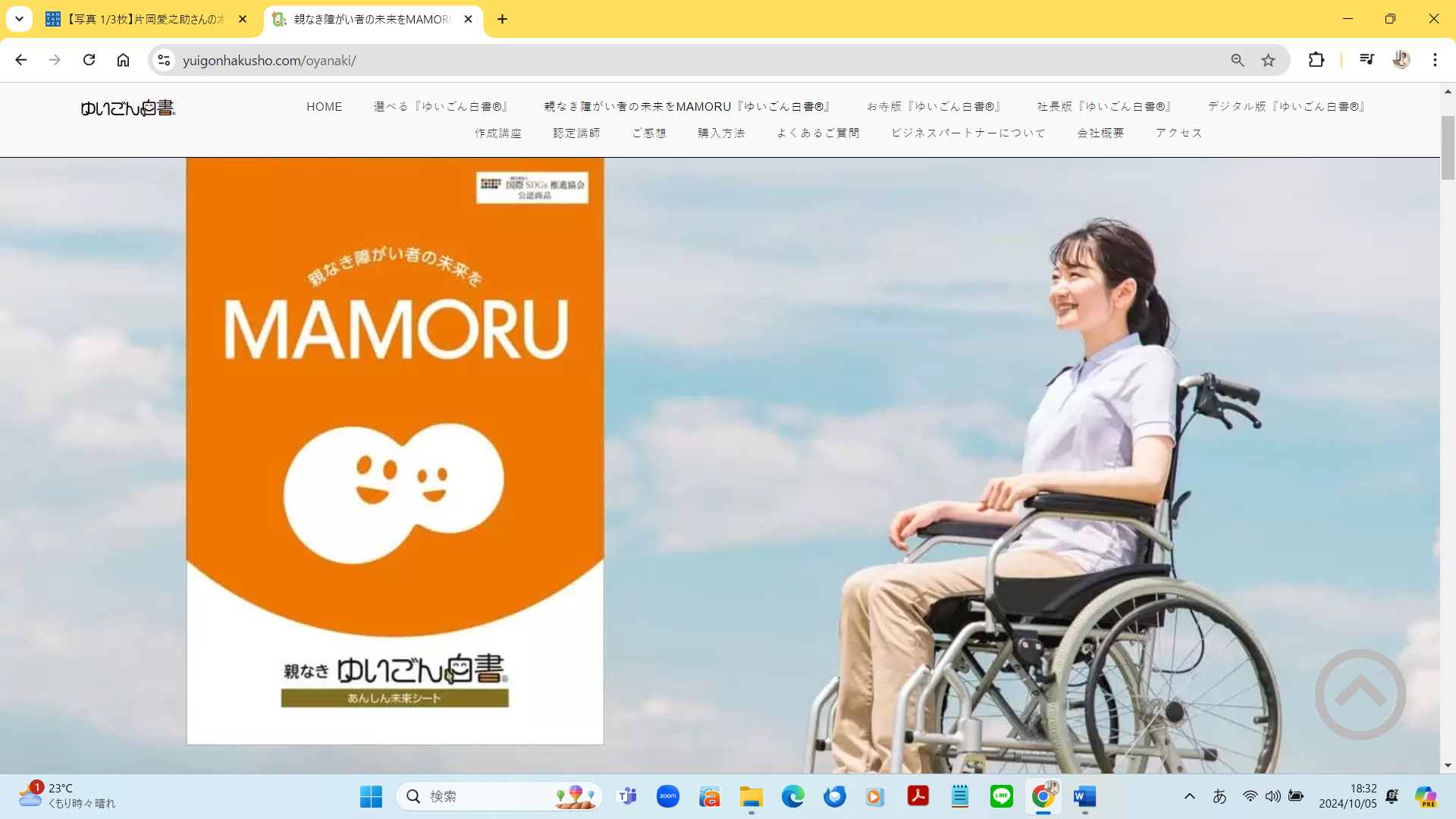
Task: Open the 作成講座 menu item
Action: tap(498, 133)
